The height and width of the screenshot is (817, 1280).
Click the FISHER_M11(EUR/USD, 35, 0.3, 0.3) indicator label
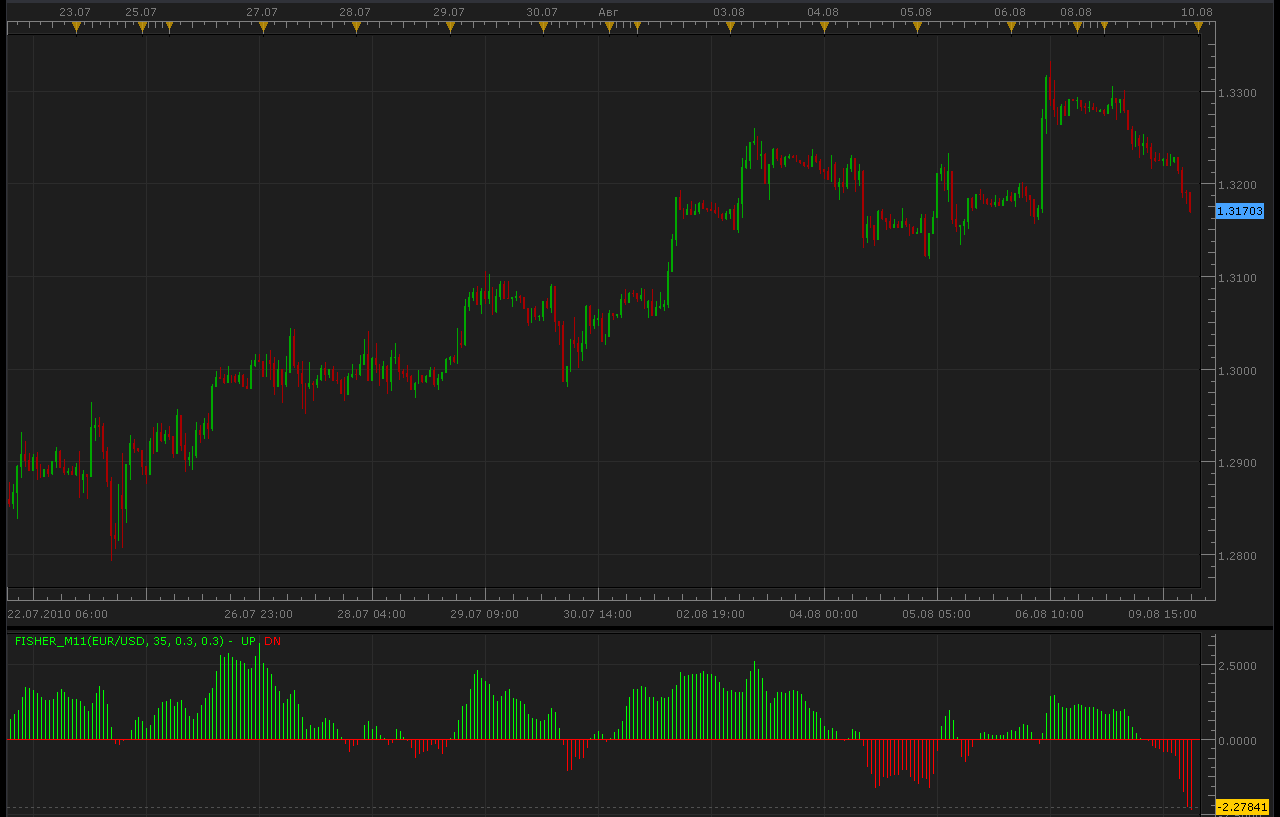119,641
